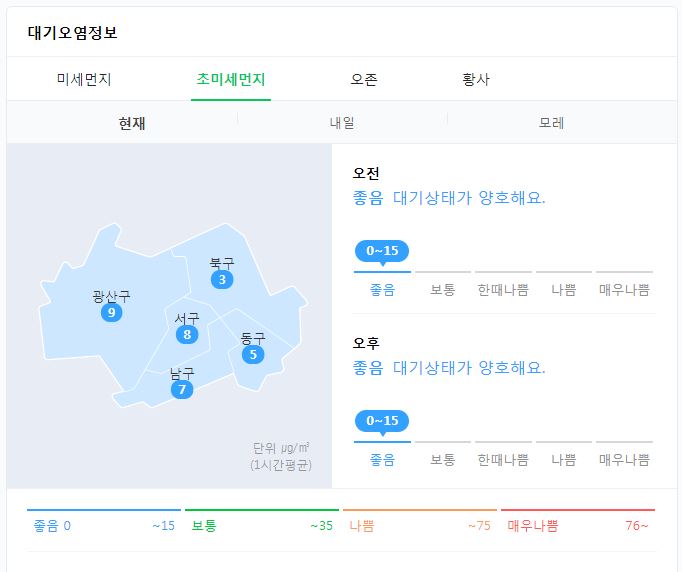
Task: Click the morning 0~15 level indicator
Action: tap(382, 251)
